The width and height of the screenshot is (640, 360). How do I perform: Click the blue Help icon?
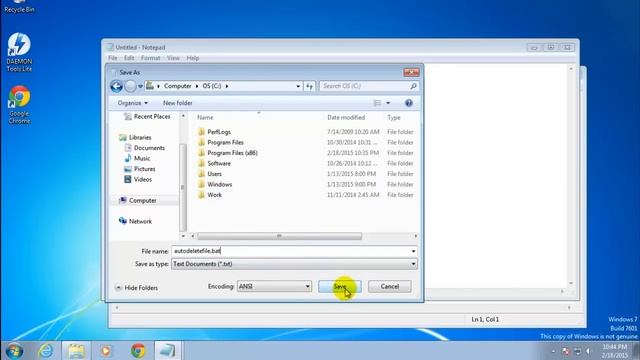point(409,103)
